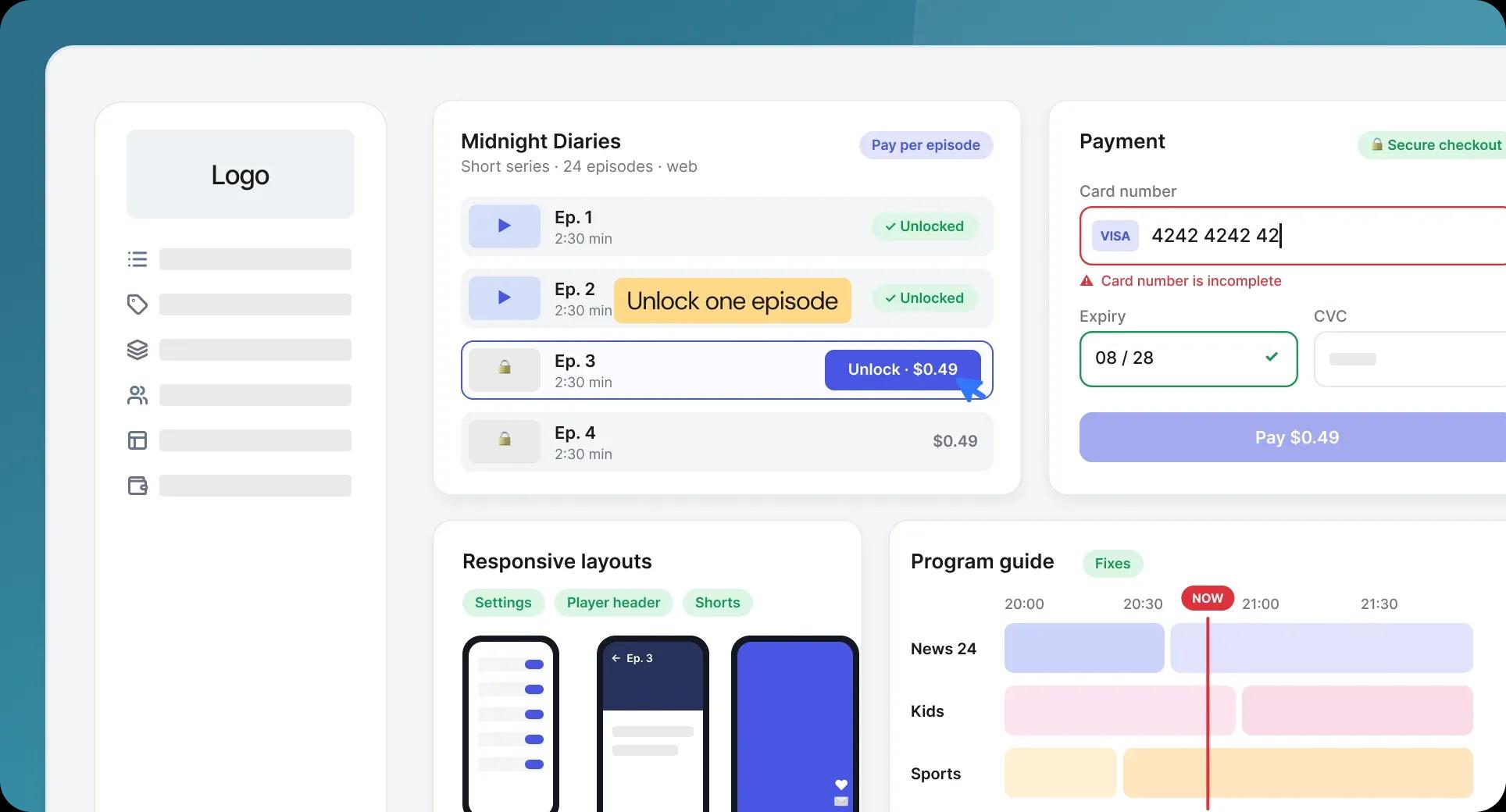This screenshot has height=812, width=1506.
Task: Click the Unlocked badge on Ep. 1
Action: coord(924,226)
